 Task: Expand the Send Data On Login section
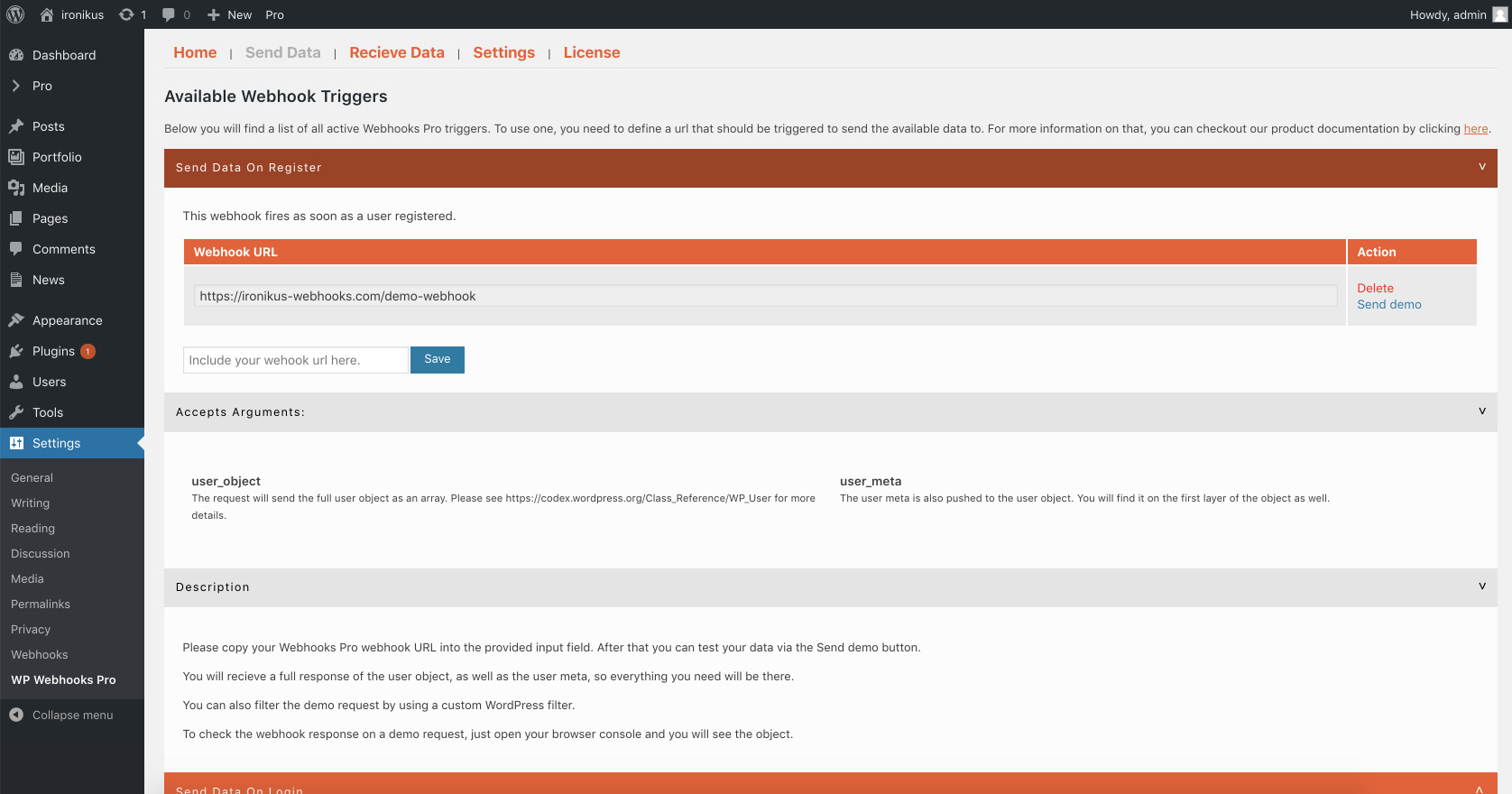1480,789
